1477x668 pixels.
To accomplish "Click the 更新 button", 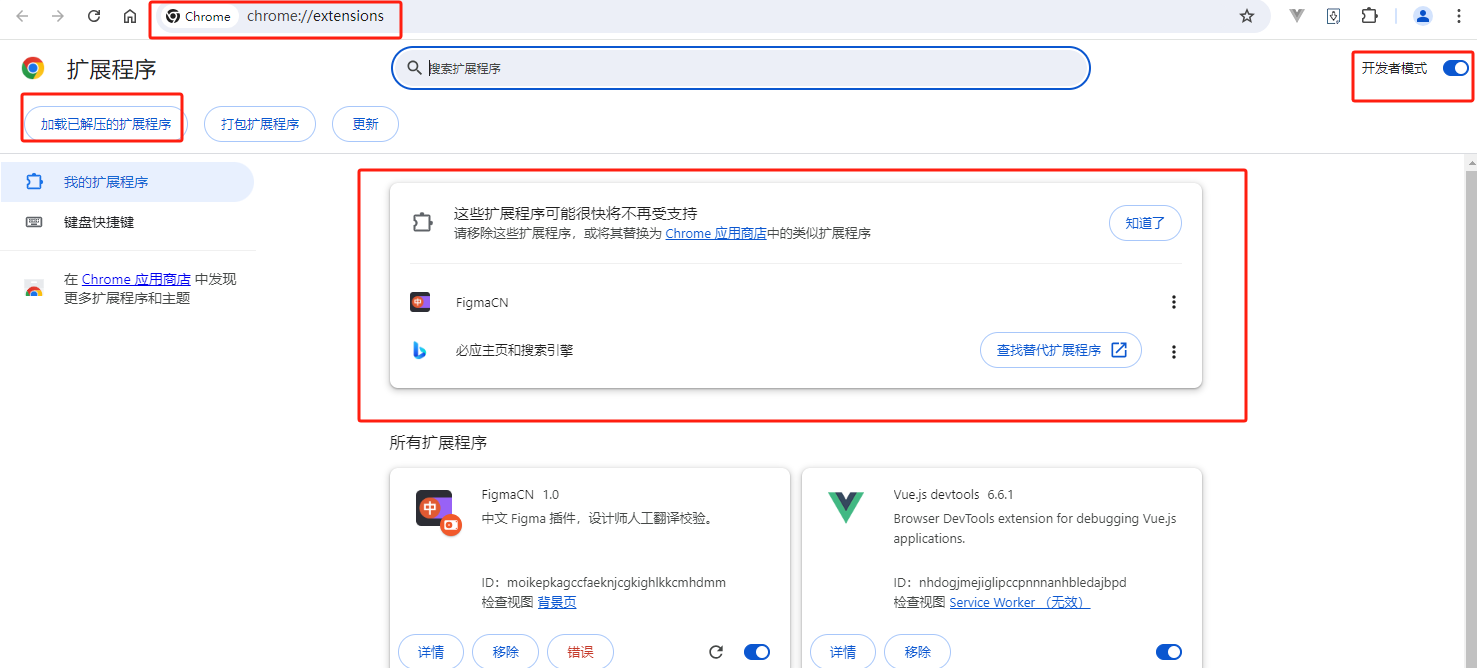I will point(365,124).
